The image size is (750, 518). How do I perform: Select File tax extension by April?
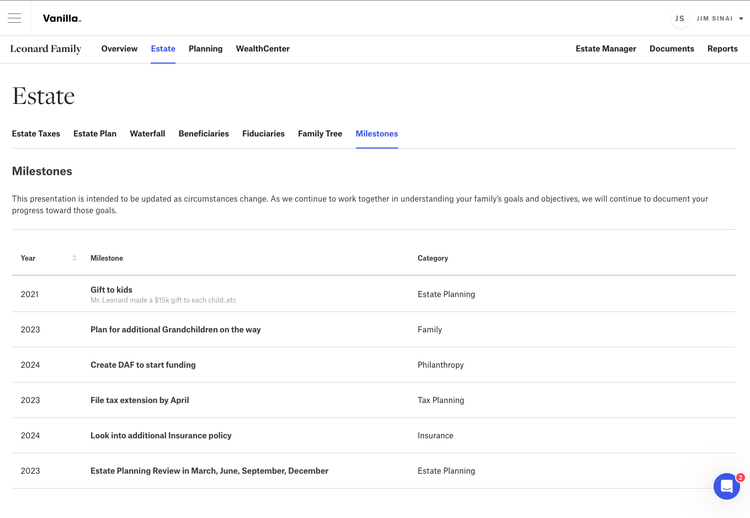pos(140,400)
